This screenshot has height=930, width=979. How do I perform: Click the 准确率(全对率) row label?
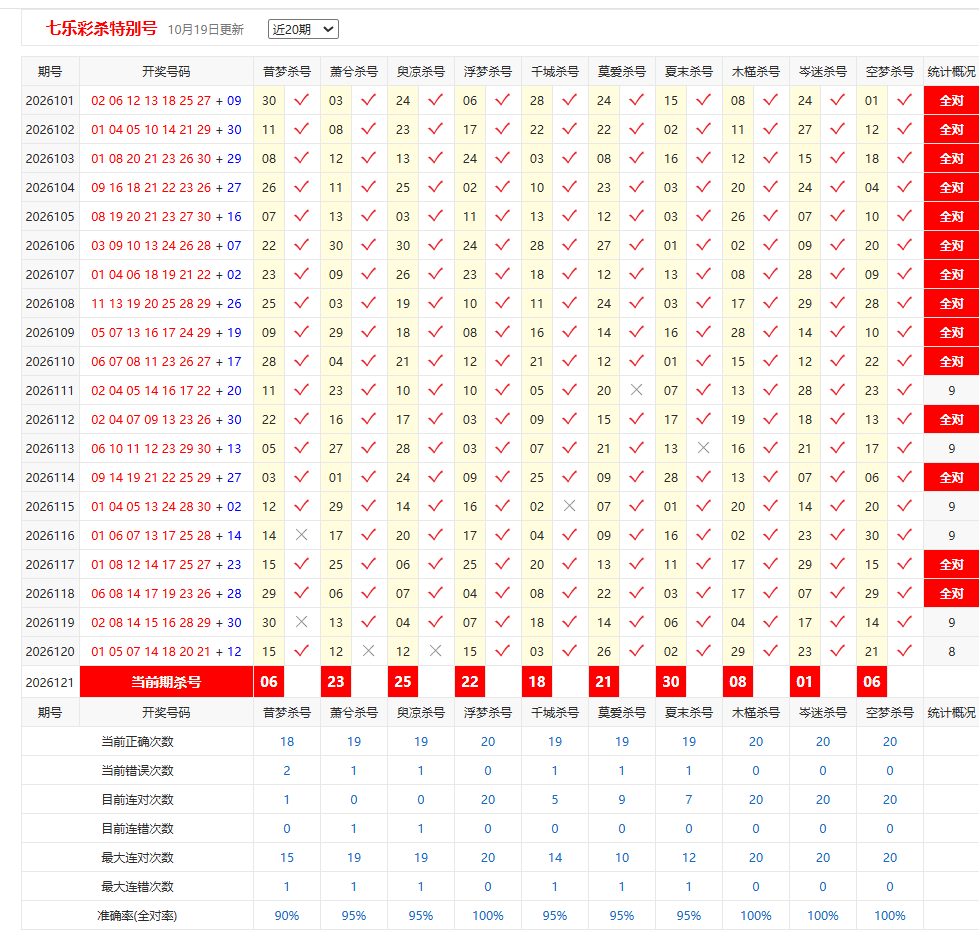click(x=137, y=916)
